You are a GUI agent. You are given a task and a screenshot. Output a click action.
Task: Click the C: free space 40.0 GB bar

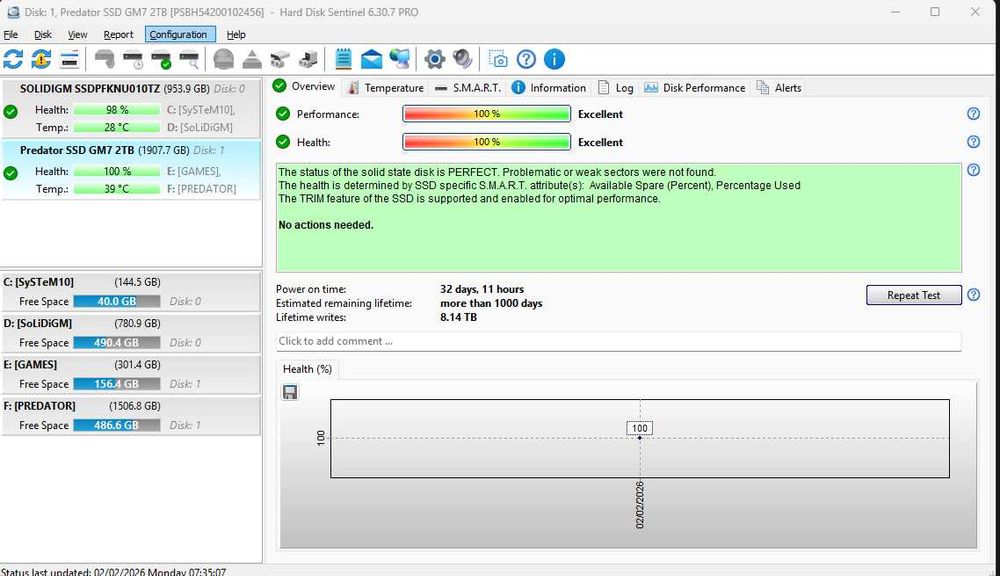[117, 301]
